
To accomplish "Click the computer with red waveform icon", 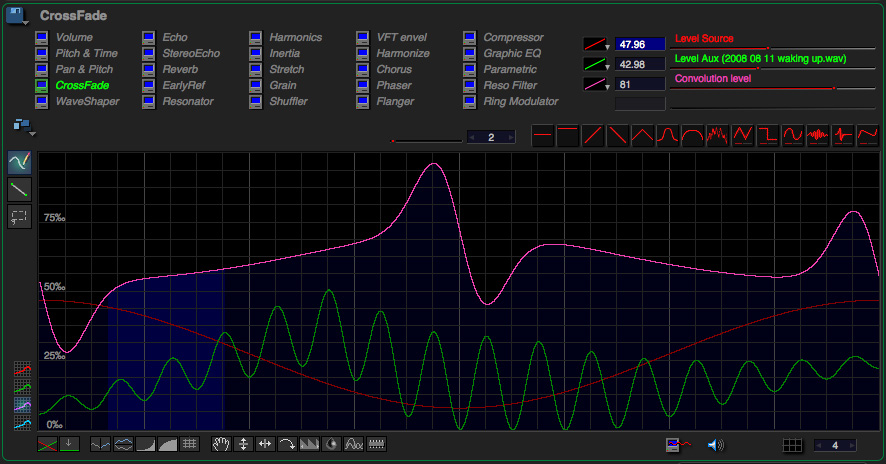I will [678, 445].
